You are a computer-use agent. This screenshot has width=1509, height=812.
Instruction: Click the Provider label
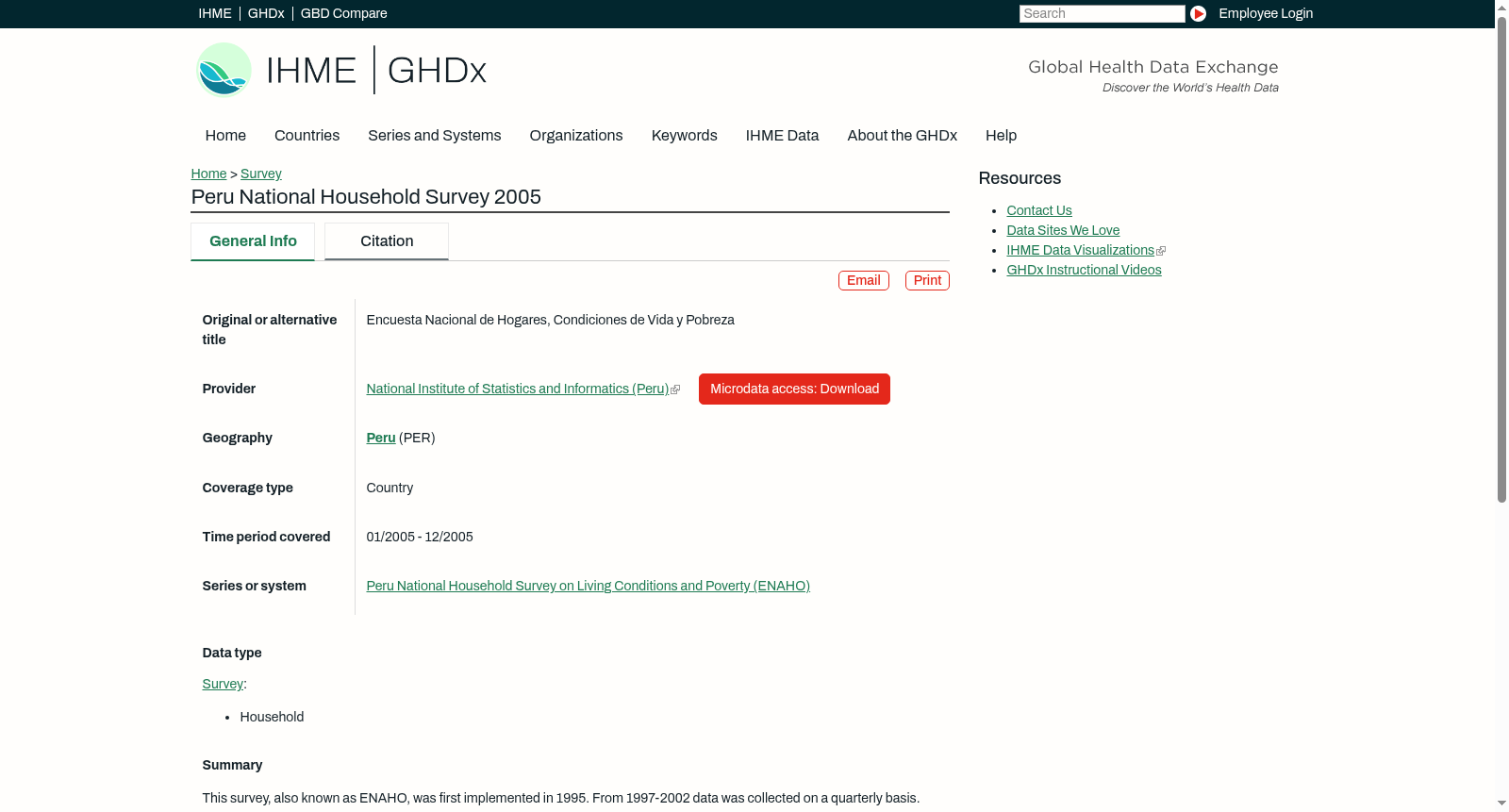229,389
